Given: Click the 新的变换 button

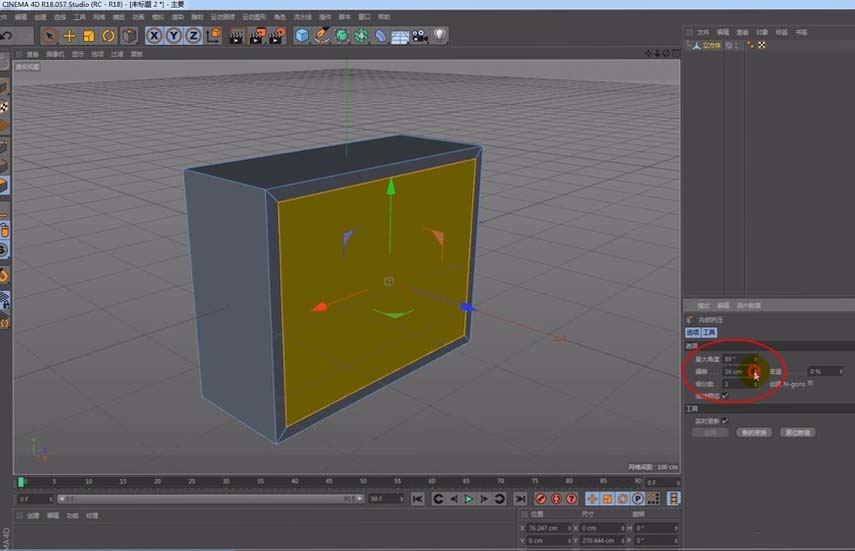Looking at the screenshot, I should pos(756,433).
